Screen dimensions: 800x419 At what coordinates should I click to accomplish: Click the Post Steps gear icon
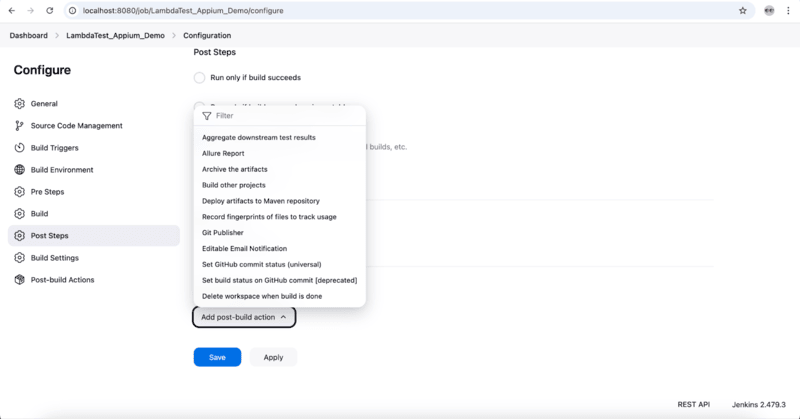pos(19,236)
